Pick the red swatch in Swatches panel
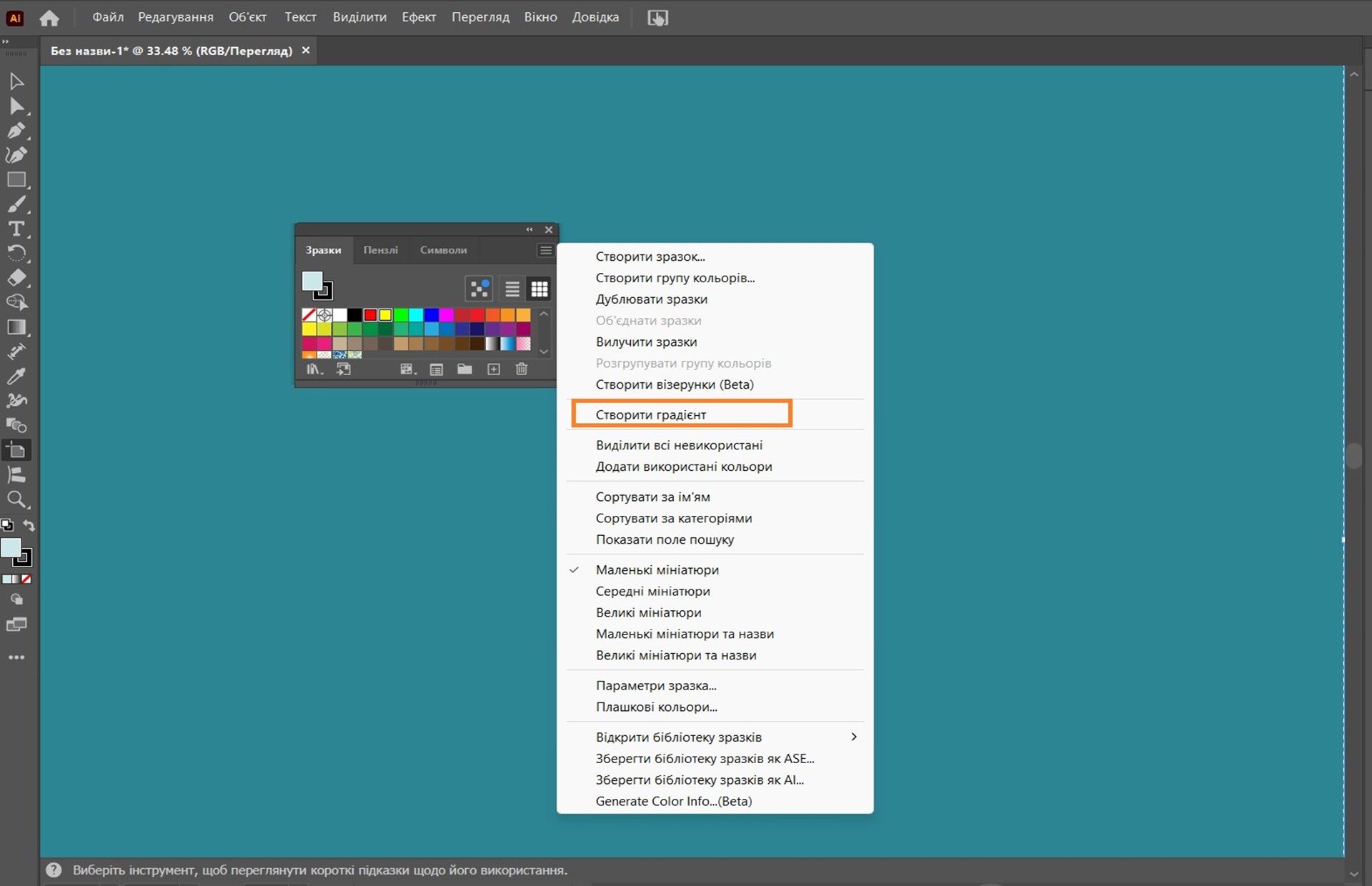The height and width of the screenshot is (886, 1372). coord(370,315)
